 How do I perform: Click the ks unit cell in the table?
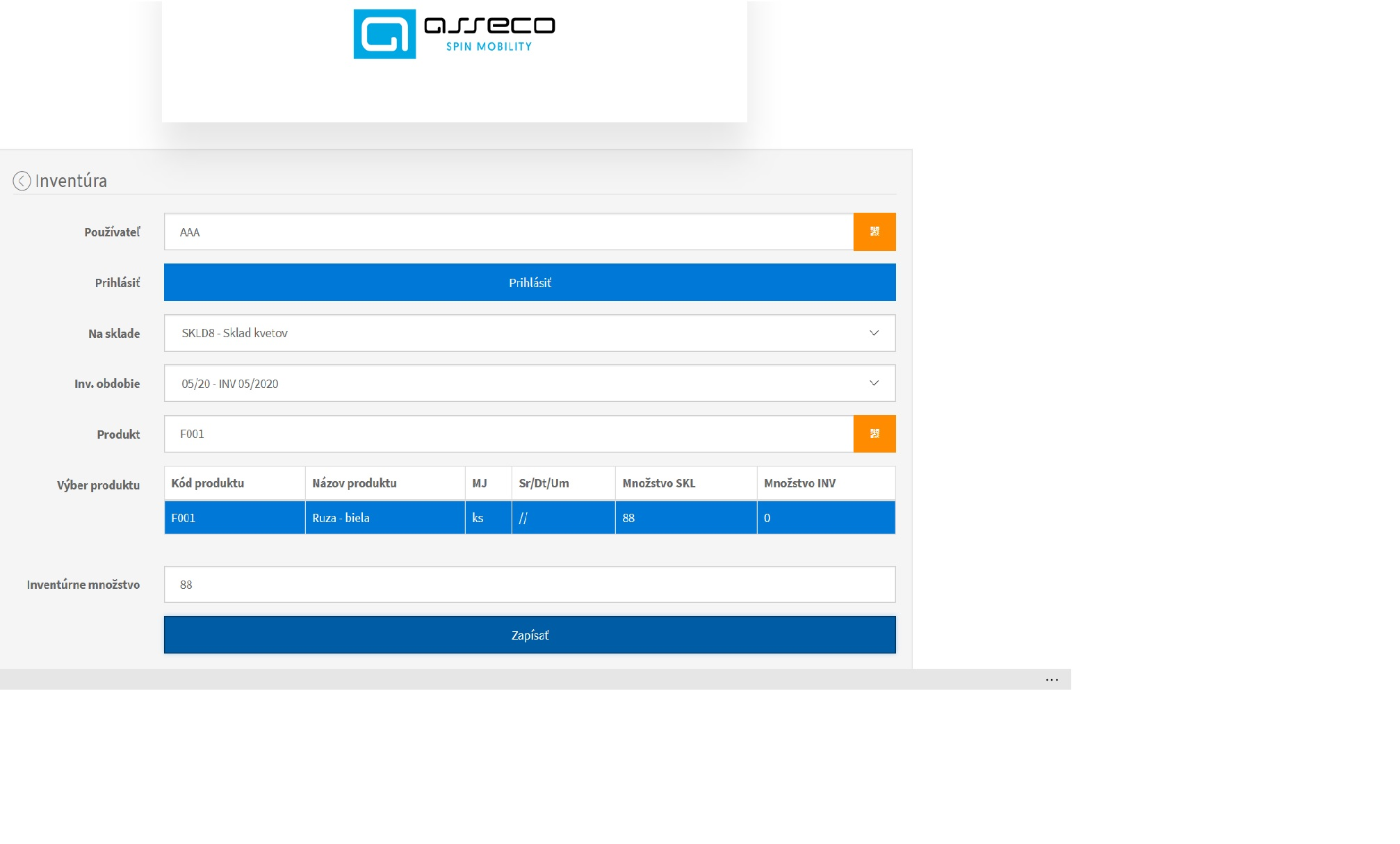[x=489, y=518]
